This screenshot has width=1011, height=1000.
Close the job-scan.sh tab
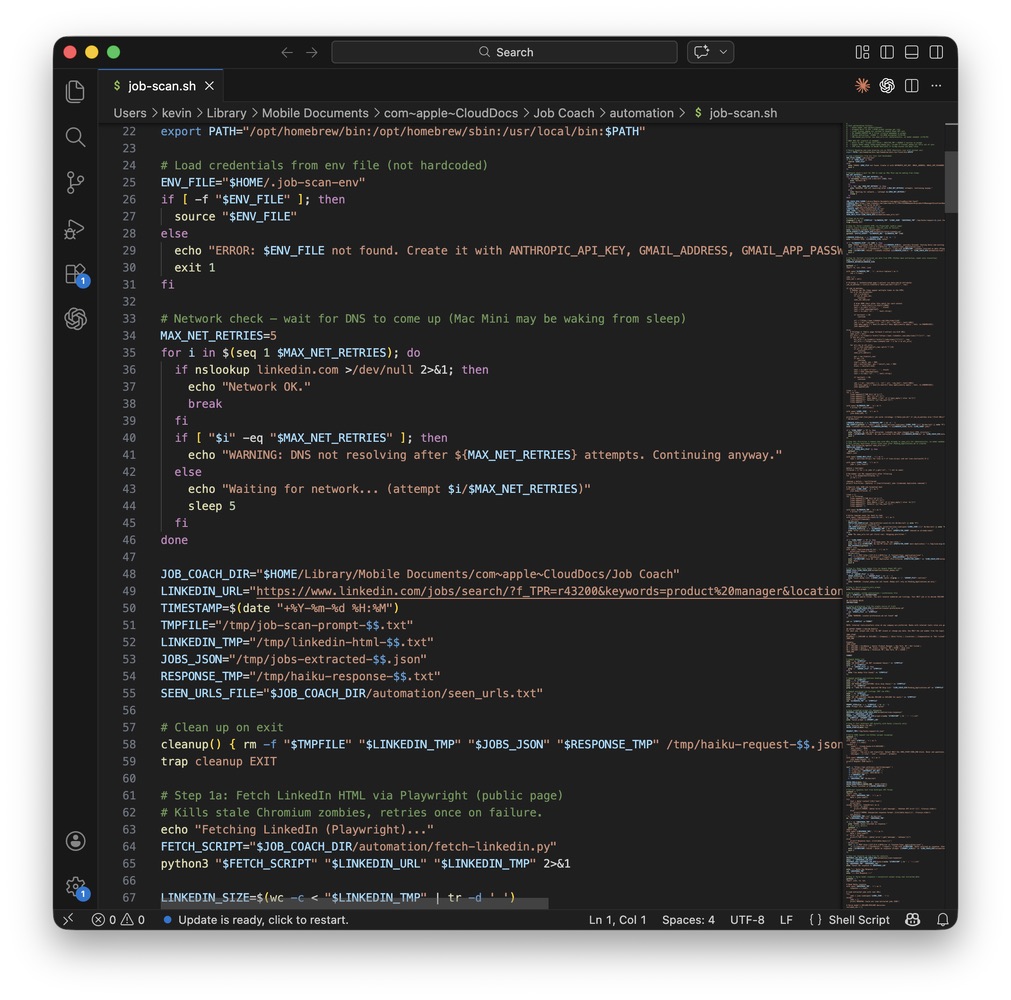pyautogui.click(x=210, y=86)
